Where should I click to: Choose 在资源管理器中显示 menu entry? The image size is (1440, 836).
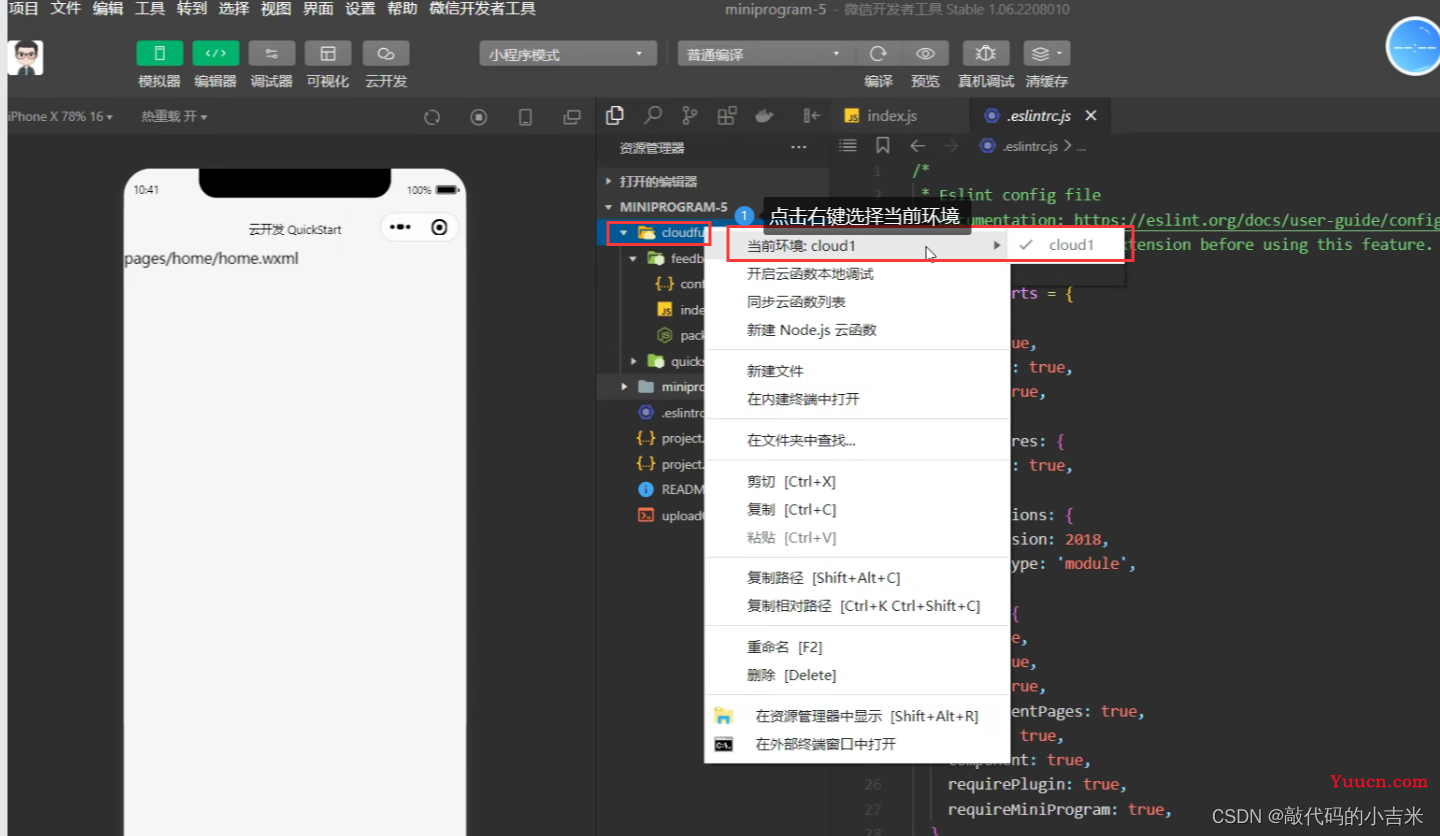(857, 716)
